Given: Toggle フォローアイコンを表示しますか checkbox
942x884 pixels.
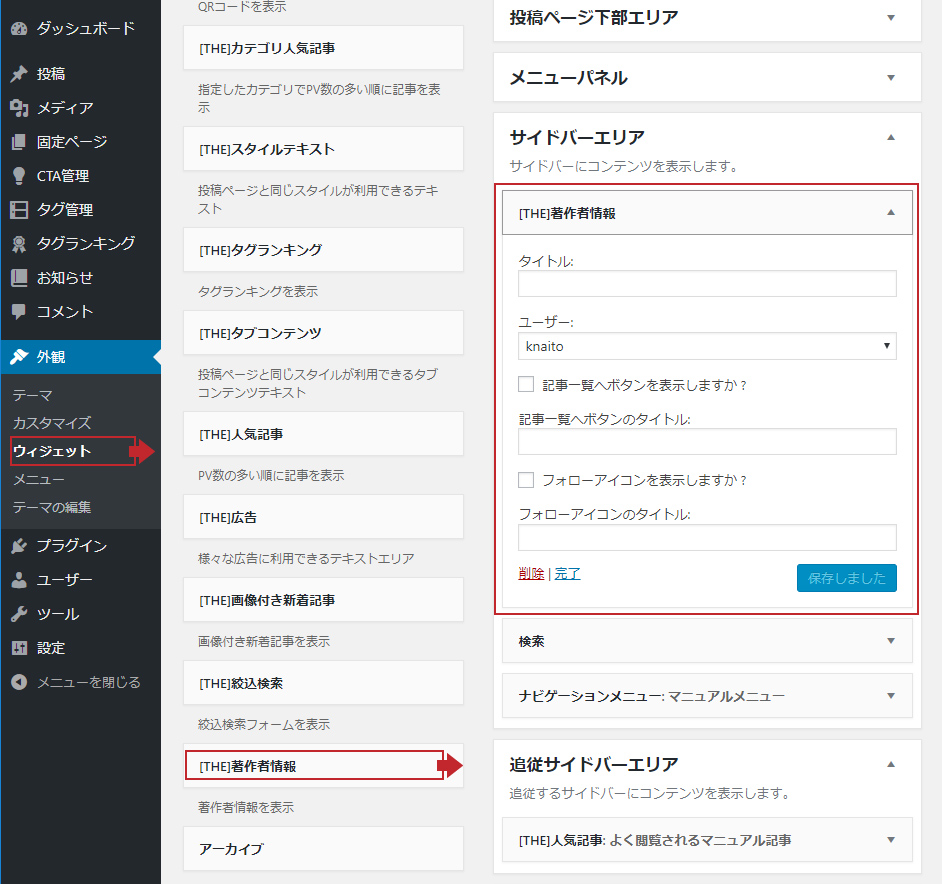Looking at the screenshot, I should coord(526,481).
